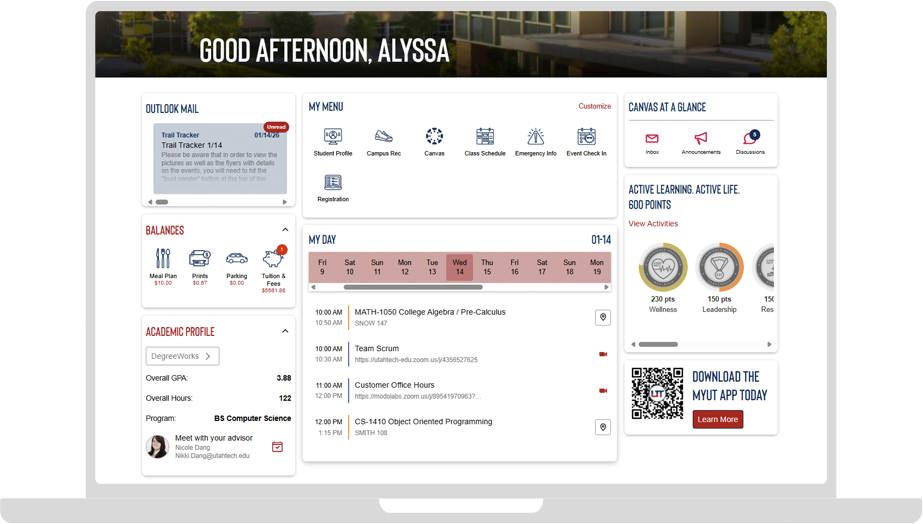The width and height of the screenshot is (923, 524).
Task: Click the Campus Rec shoe icon
Action: 383,137
